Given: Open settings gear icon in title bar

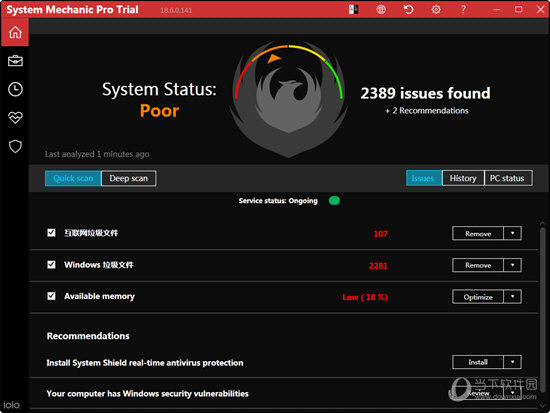Looking at the screenshot, I should click(x=436, y=9).
